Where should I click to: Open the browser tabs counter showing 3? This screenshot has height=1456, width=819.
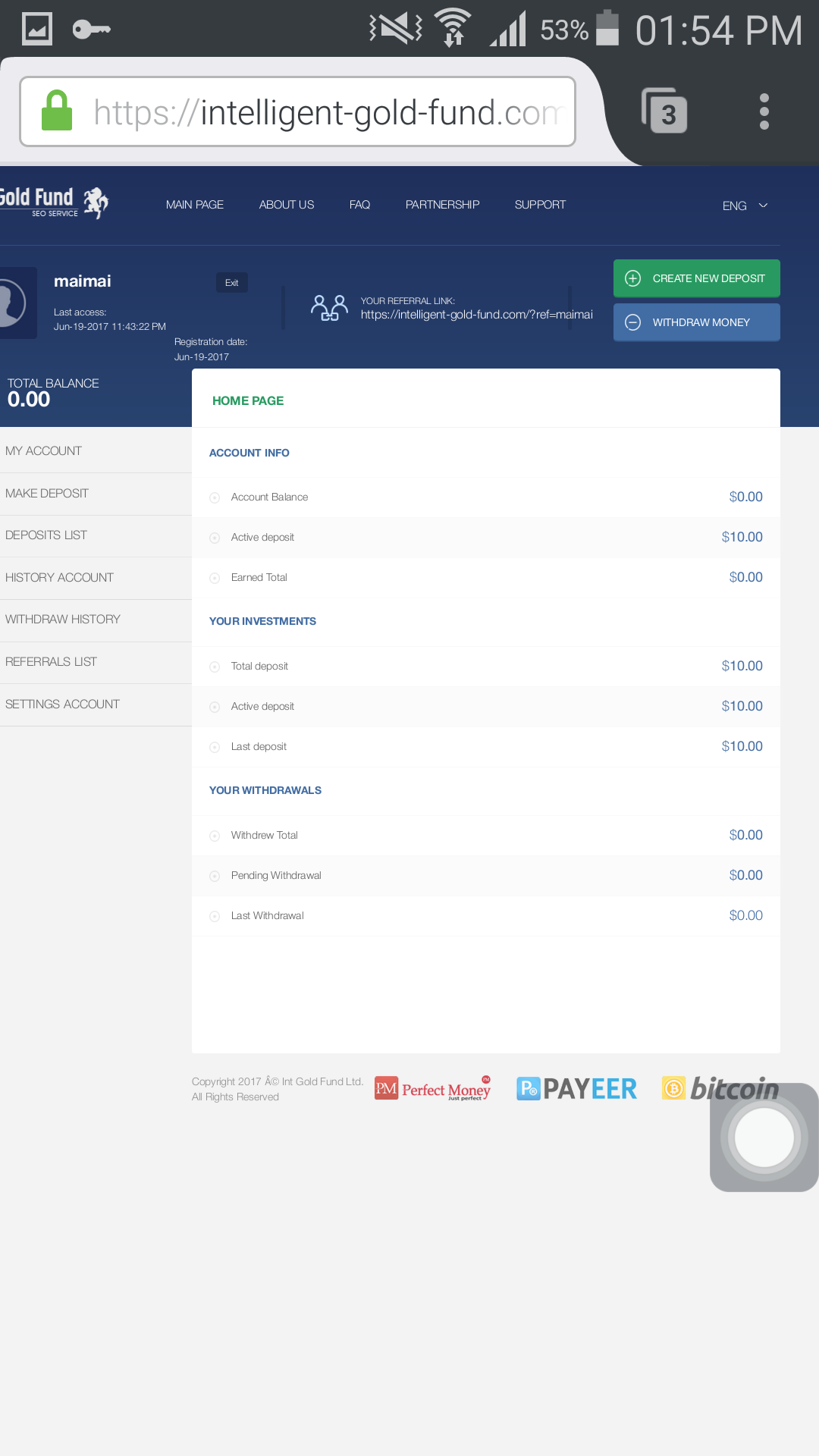(x=664, y=111)
